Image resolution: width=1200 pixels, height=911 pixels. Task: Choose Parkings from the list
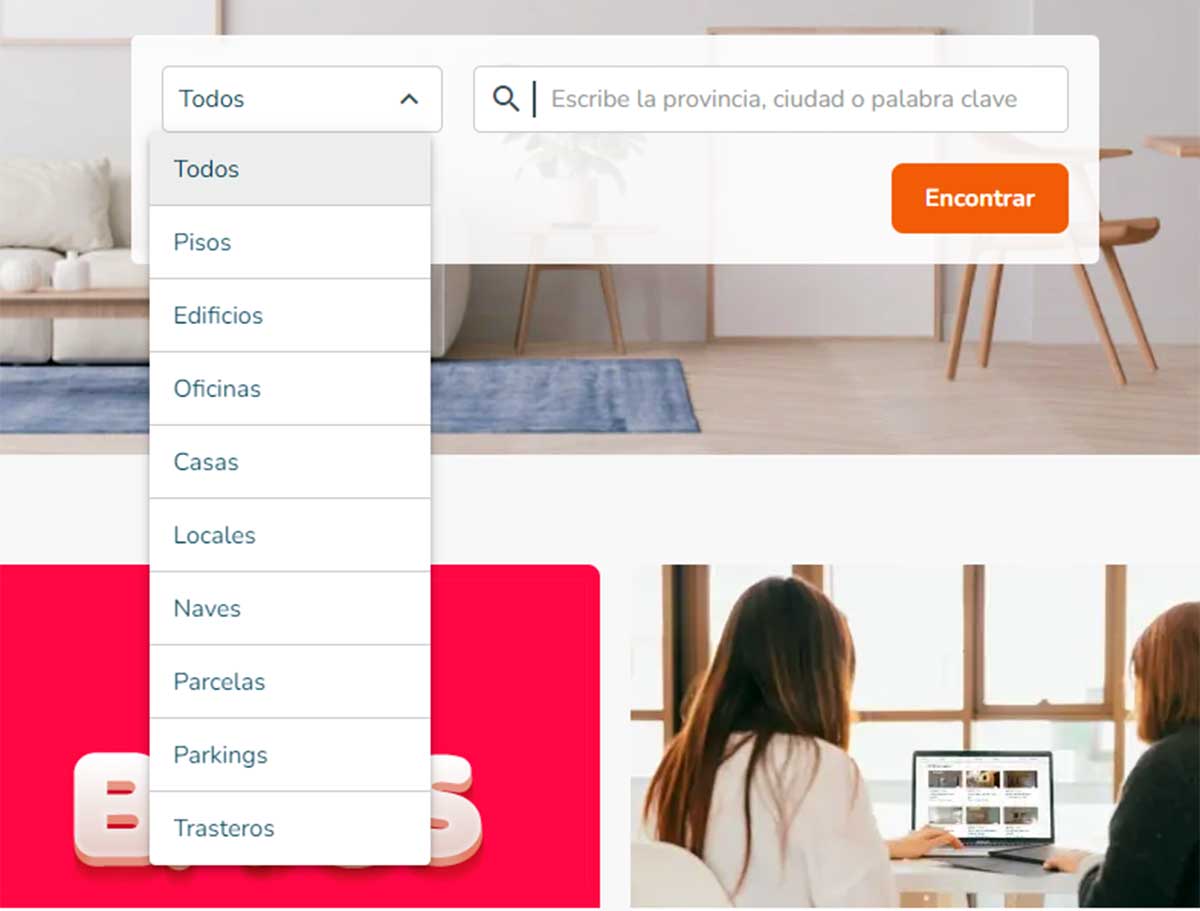tap(290, 754)
